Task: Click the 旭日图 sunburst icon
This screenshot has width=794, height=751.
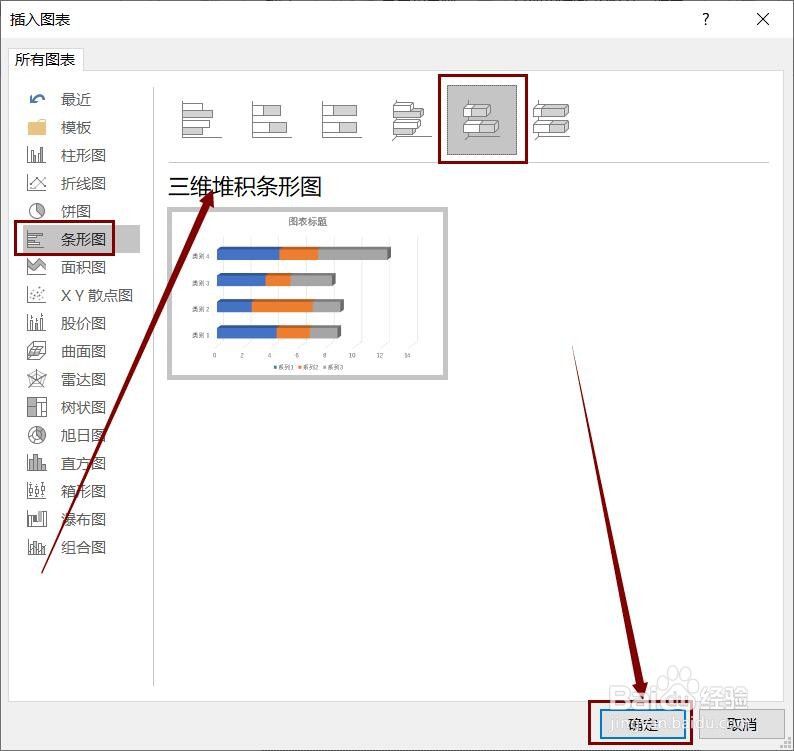Action: tap(37, 434)
